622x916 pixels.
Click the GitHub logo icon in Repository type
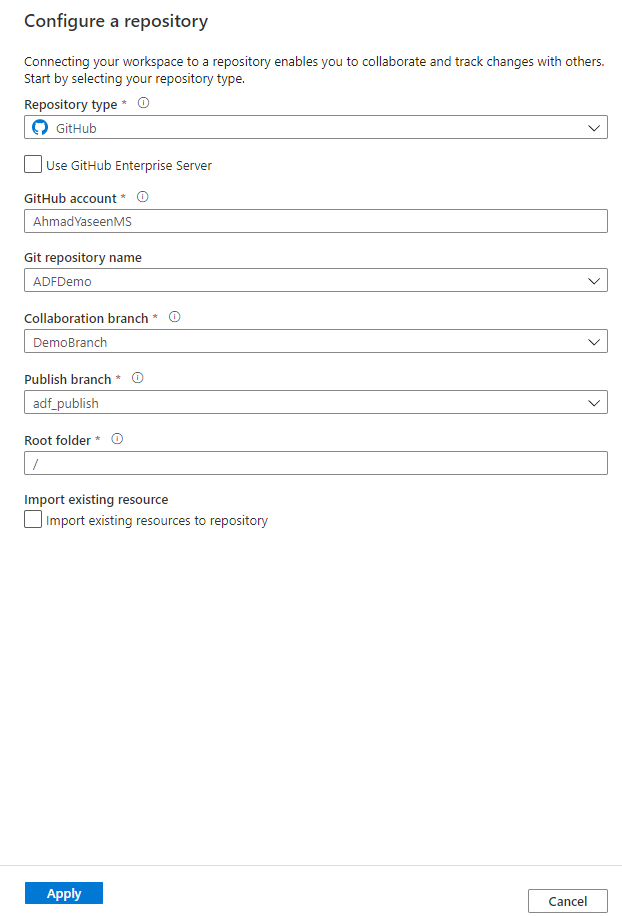39,127
